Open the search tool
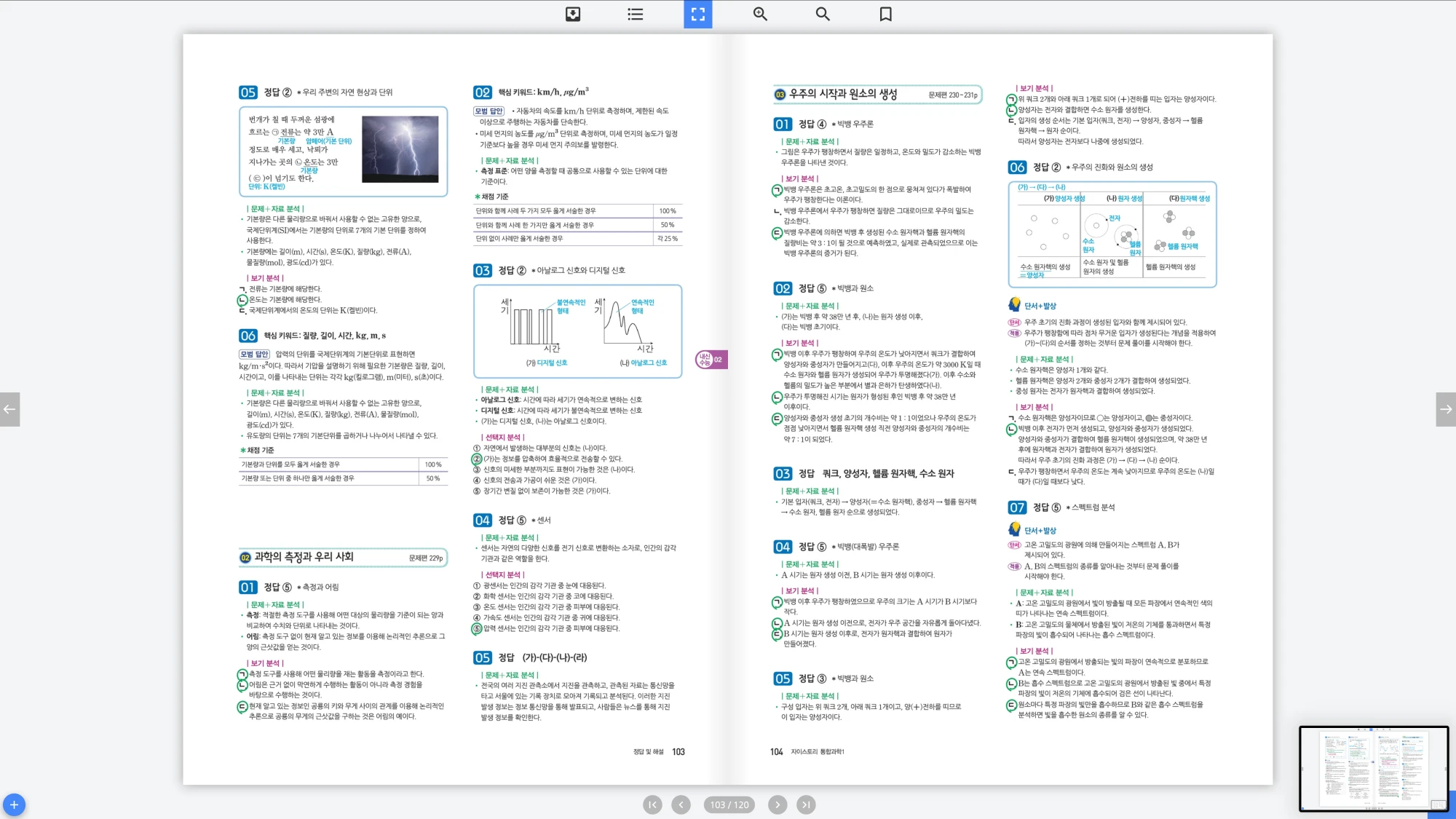The width and height of the screenshot is (1456, 819). [823, 14]
